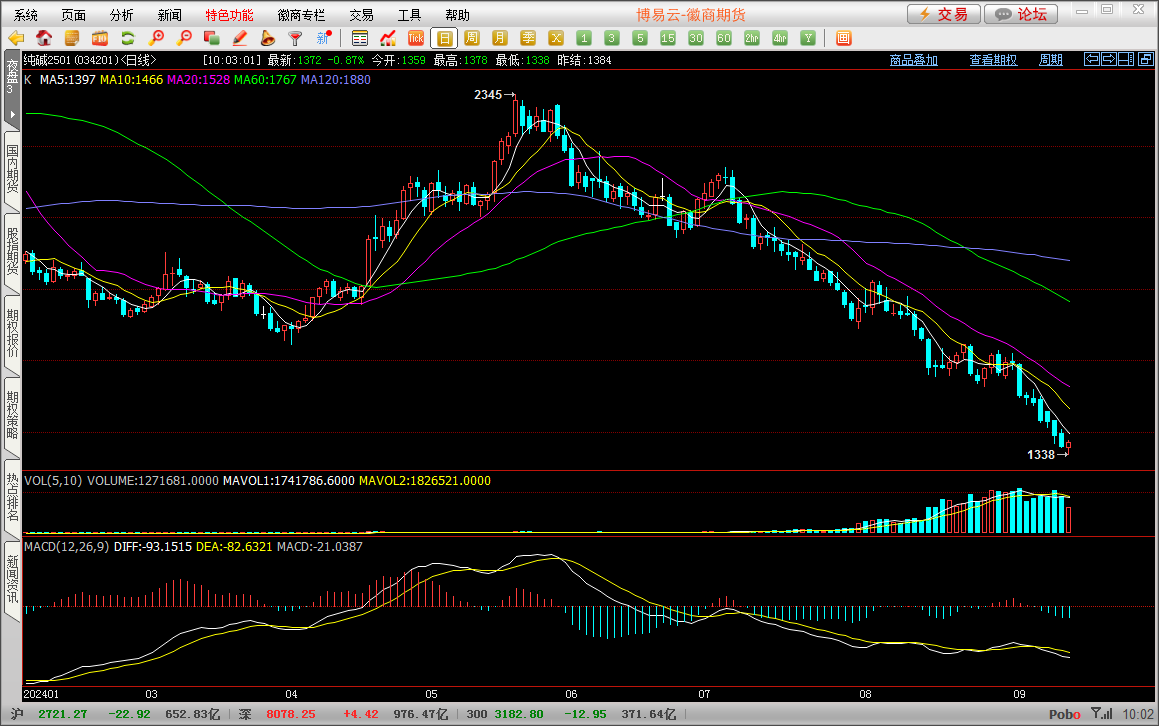Expand the 夜盘 sidebar arrow
Image resolution: width=1159 pixels, height=726 pixels.
pos(12,115)
